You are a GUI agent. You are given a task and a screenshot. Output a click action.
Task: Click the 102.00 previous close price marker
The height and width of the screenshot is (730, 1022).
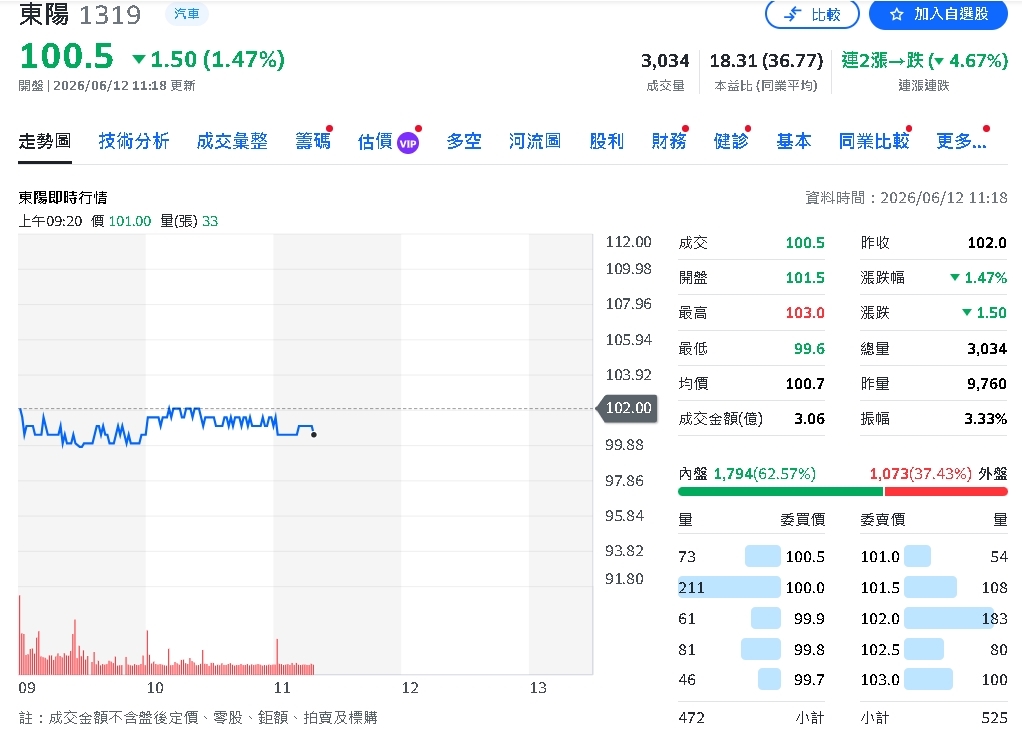click(628, 408)
